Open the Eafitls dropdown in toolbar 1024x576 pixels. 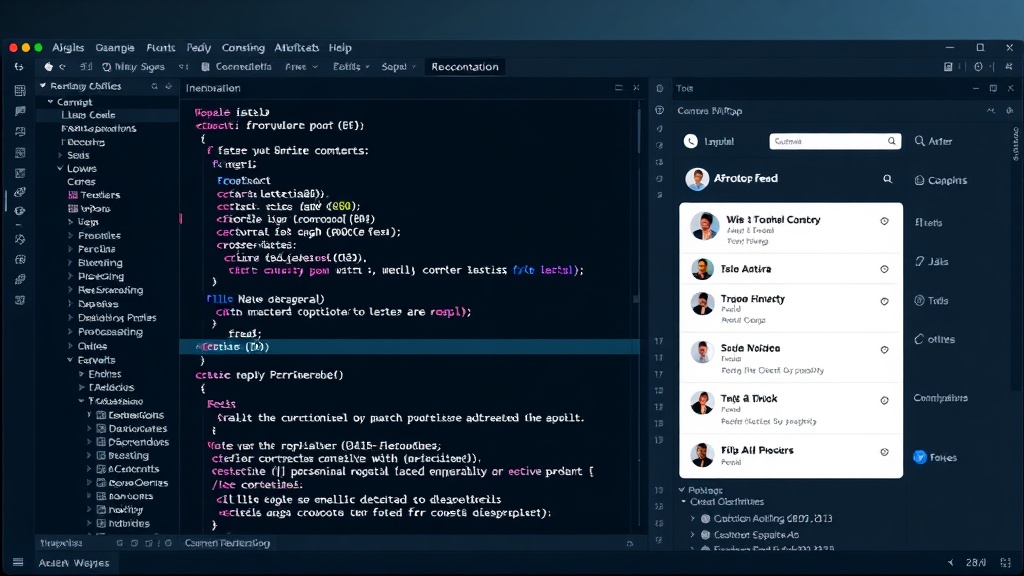click(x=351, y=67)
